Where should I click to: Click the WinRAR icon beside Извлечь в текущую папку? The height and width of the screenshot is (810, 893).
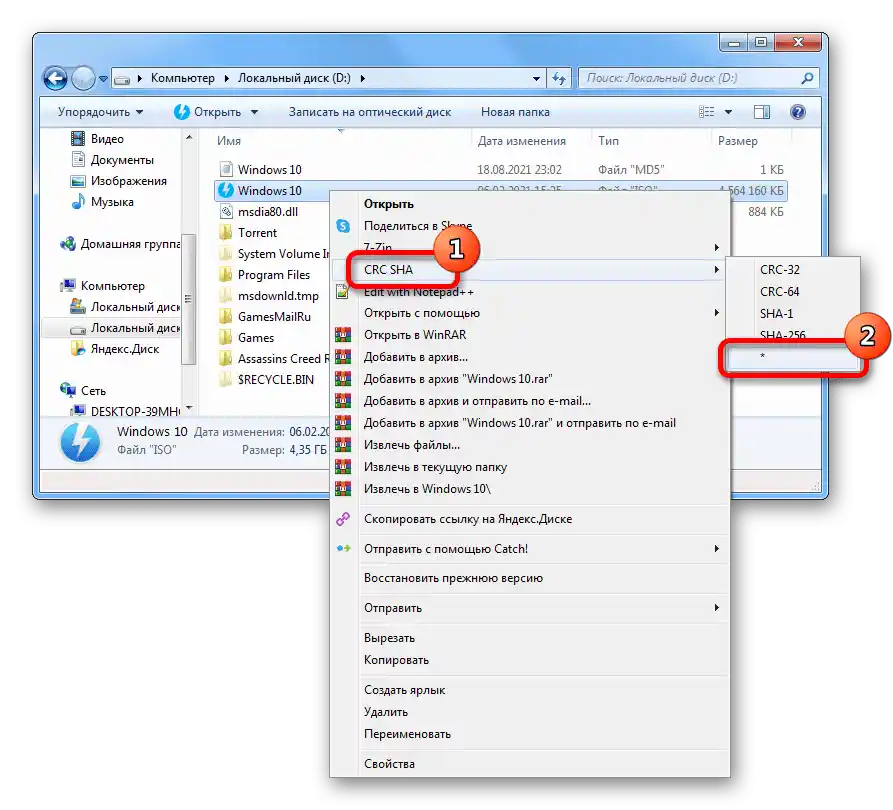343,467
